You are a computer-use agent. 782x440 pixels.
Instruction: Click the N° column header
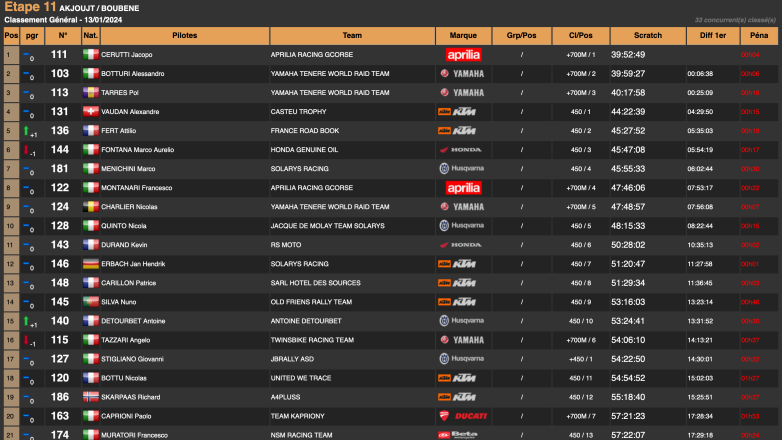tap(63, 36)
